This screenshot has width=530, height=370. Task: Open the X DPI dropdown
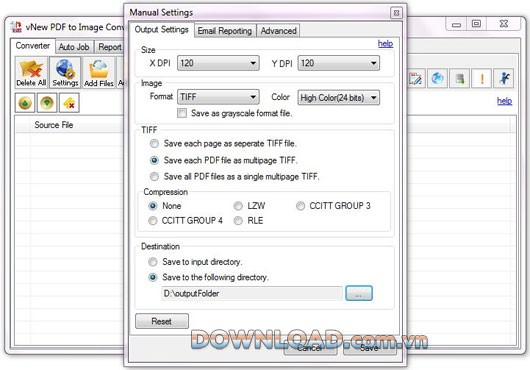(218, 63)
